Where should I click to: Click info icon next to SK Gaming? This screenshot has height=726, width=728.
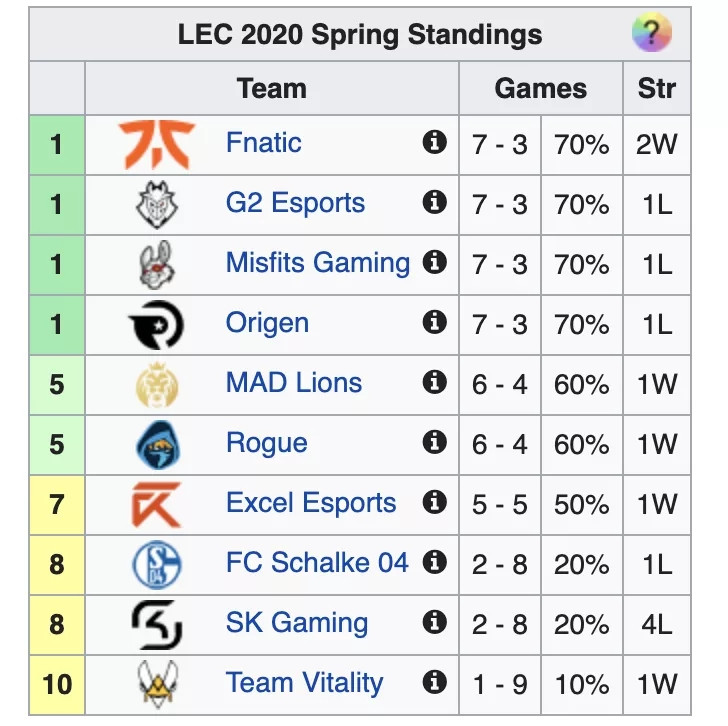[x=435, y=622]
